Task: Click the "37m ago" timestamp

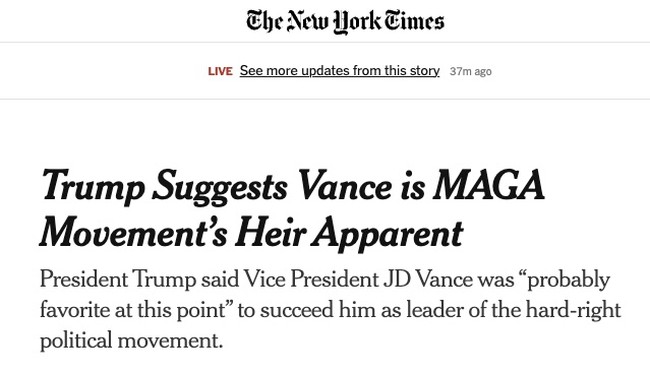Action: click(471, 71)
